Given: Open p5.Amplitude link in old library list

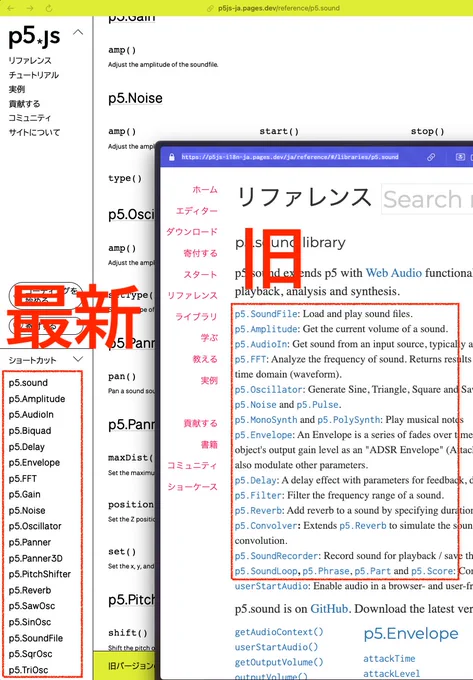Looking at the screenshot, I should tap(267, 329).
